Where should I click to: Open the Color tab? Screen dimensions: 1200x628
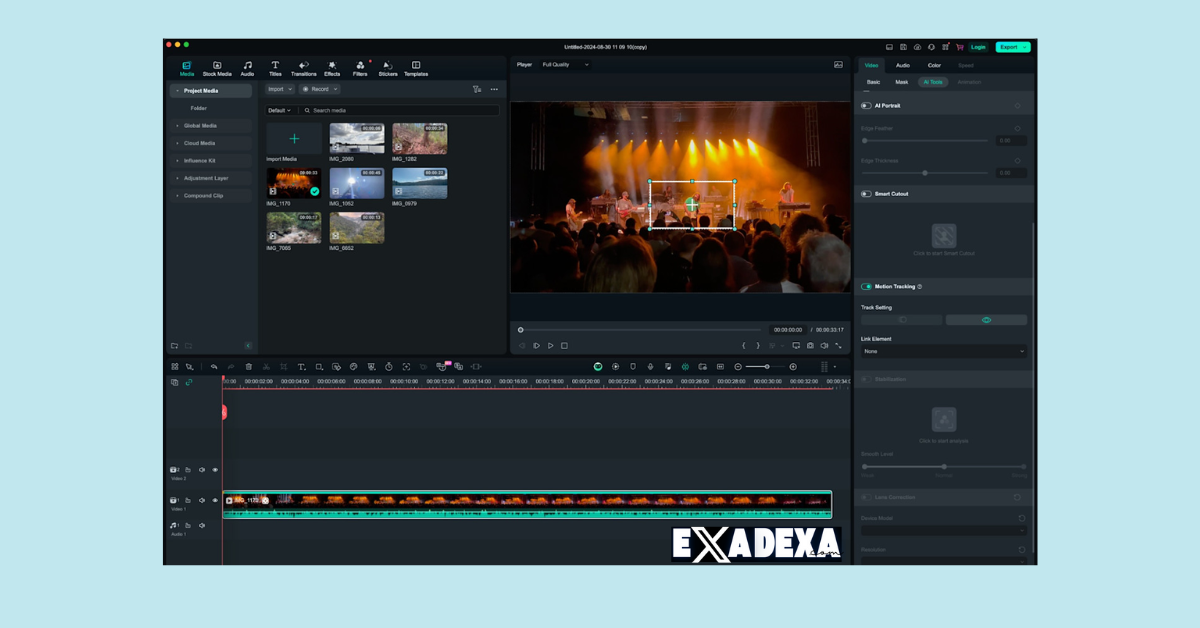(x=934, y=64)
